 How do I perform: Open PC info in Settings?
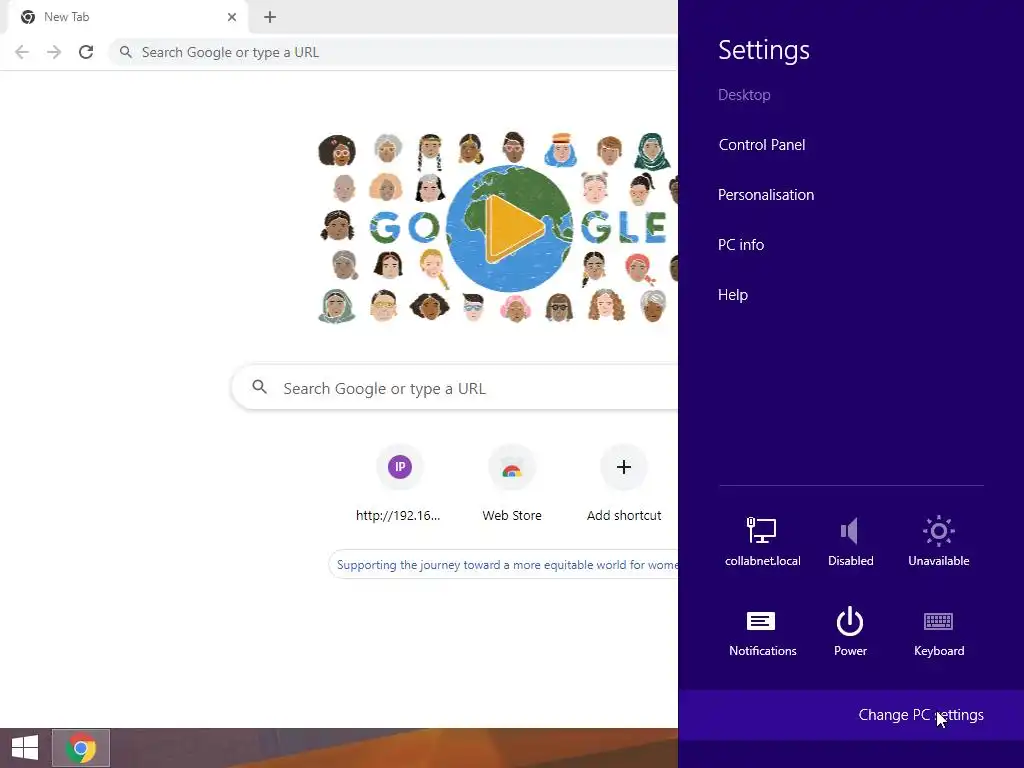pyautogui.click(x=741, y=245)
